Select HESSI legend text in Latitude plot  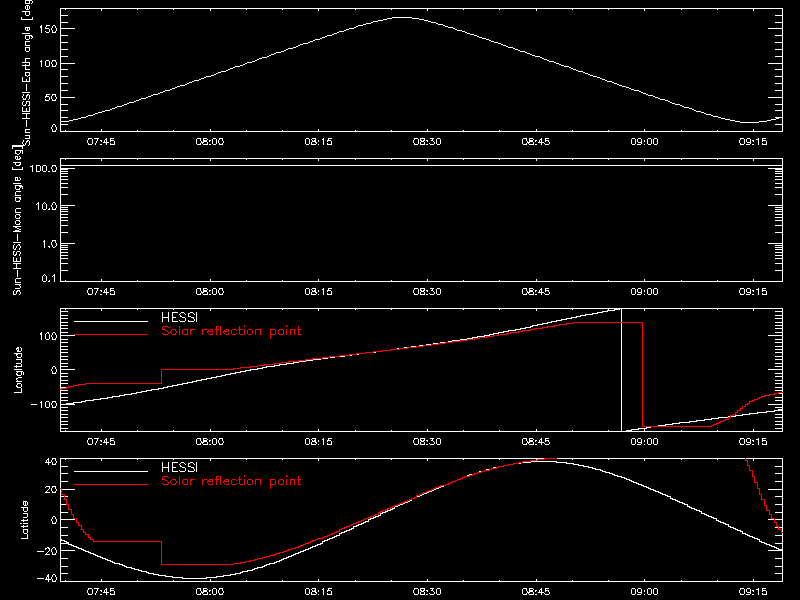179,467
